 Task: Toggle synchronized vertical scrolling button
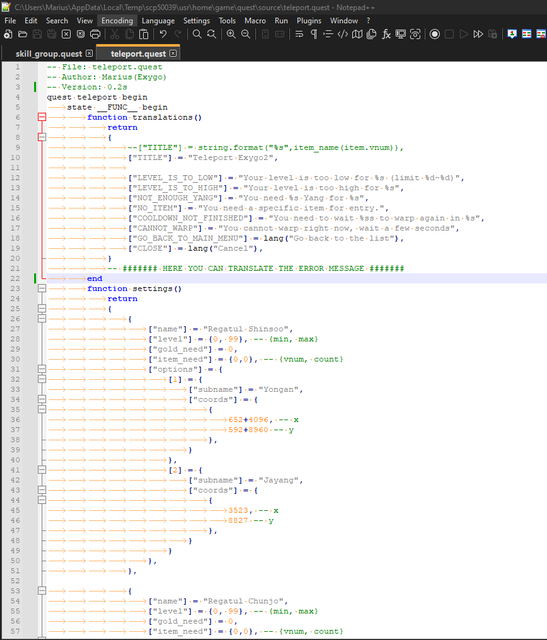pyautogui.click(x=265, y=34)
